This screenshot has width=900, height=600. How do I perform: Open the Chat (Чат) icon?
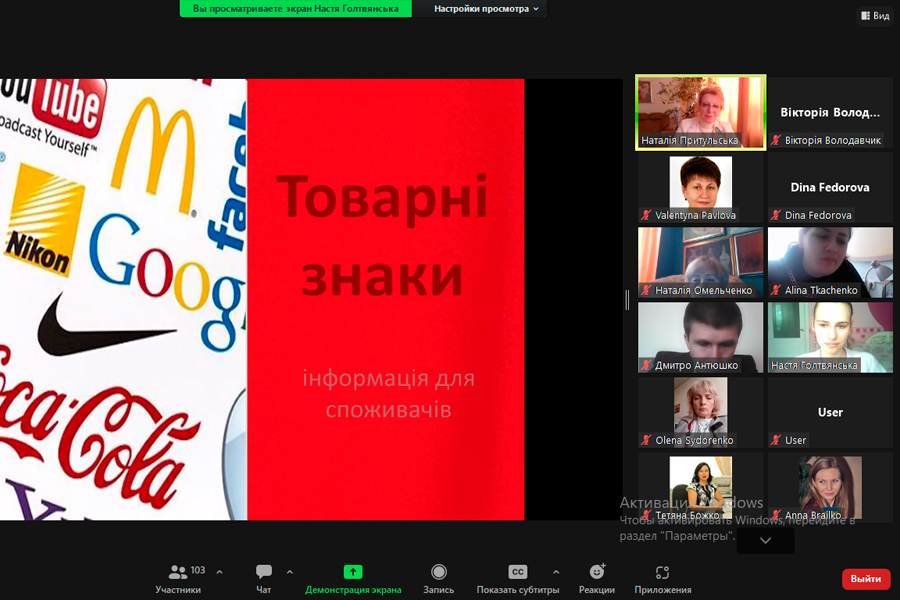pyautogui.click(x=264, y=572)
